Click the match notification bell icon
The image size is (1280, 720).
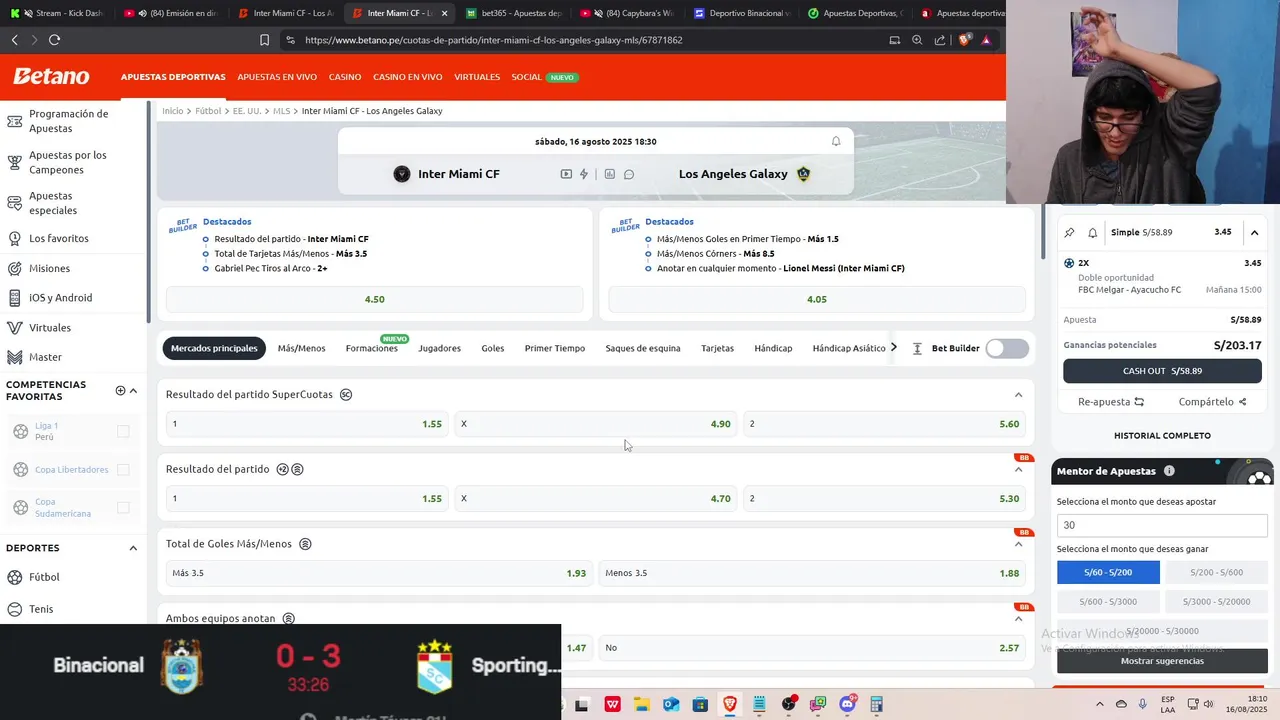(x=836, y=141)
